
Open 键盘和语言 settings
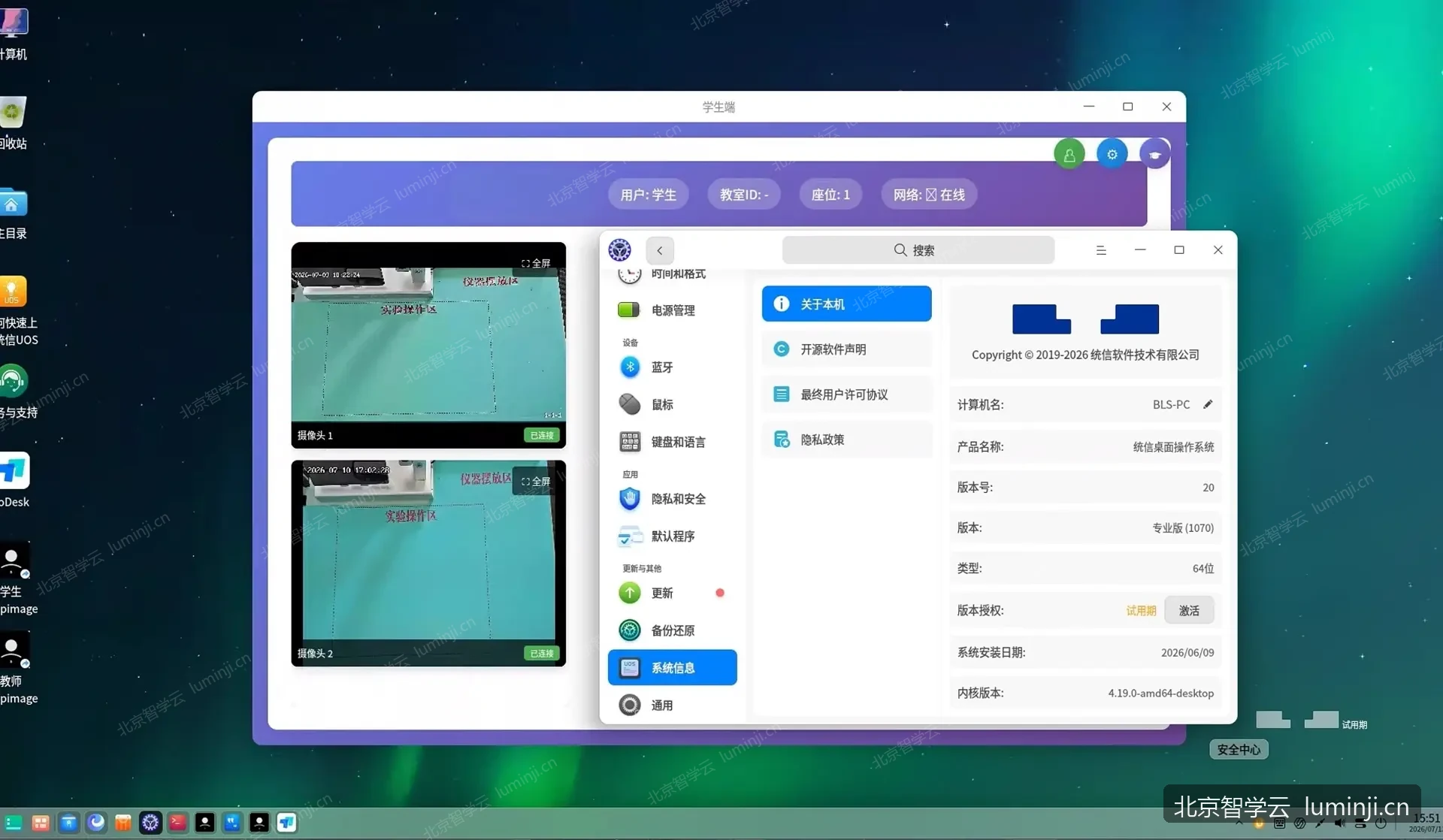pyautogui.click(x=672, y=442)
